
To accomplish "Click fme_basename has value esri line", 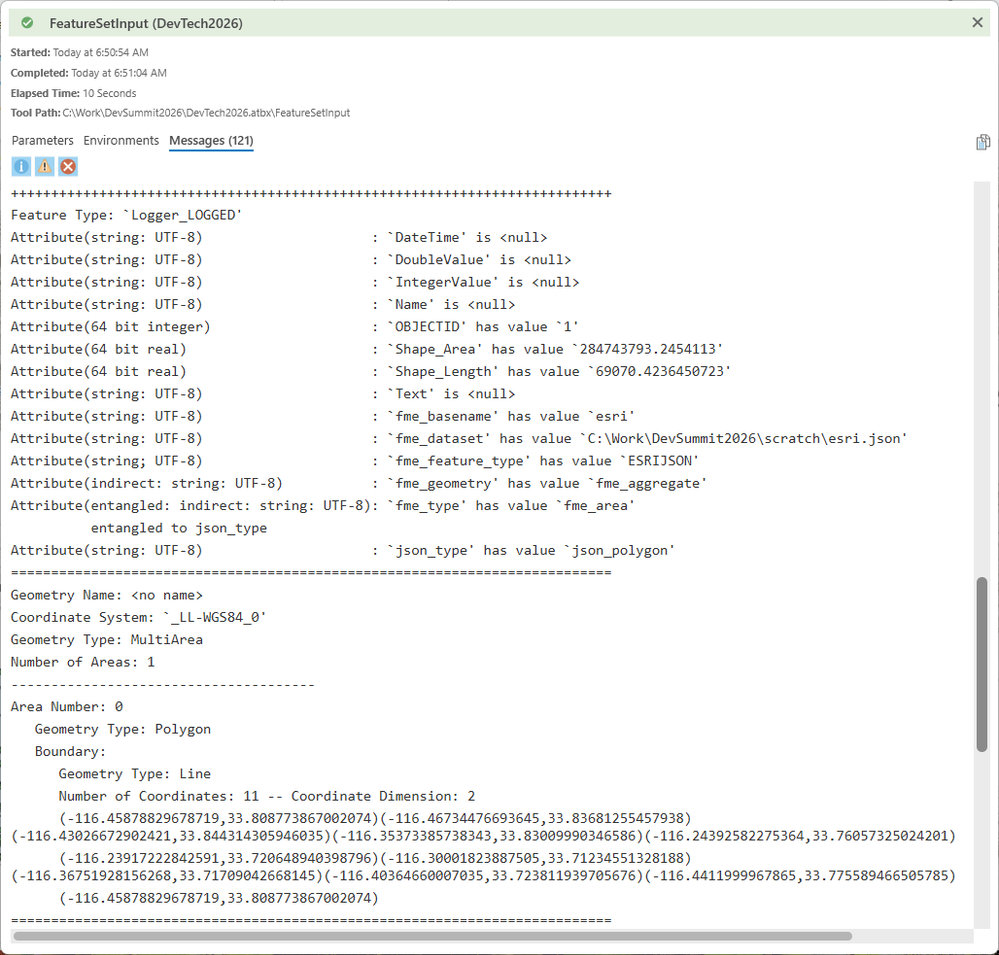I will (323, 416).
